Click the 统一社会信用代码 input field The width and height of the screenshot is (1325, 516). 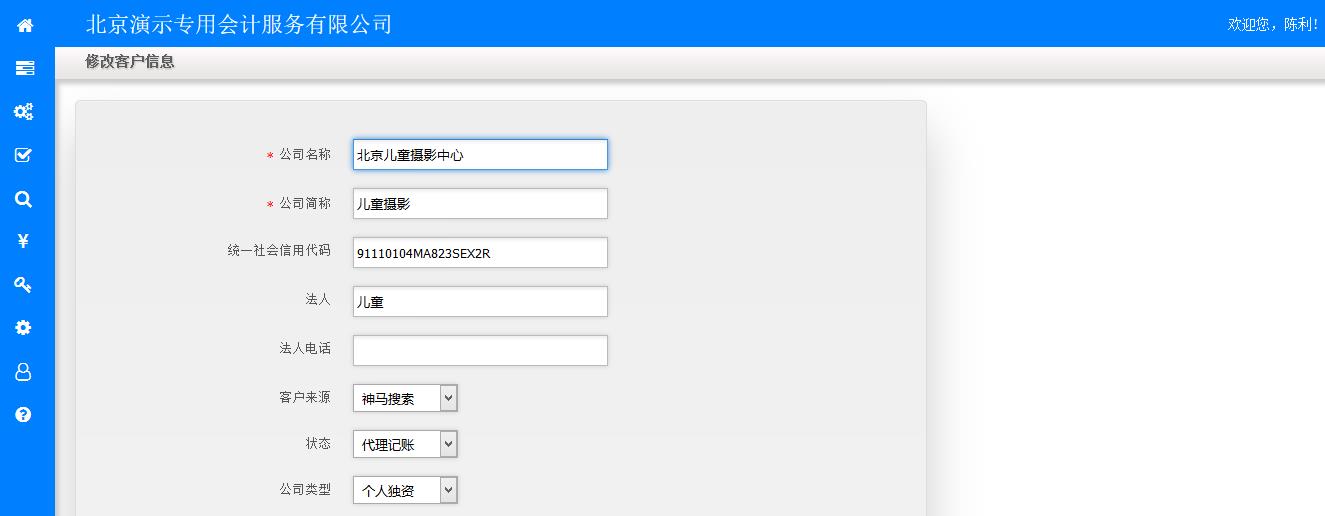point(480,253)
